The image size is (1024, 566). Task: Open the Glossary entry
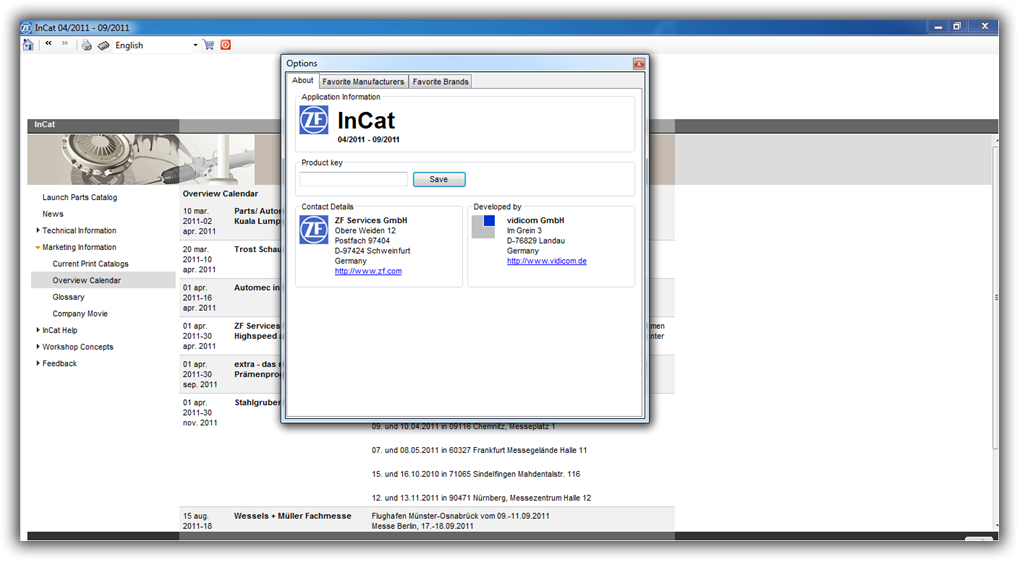click(x=69, y=297)
